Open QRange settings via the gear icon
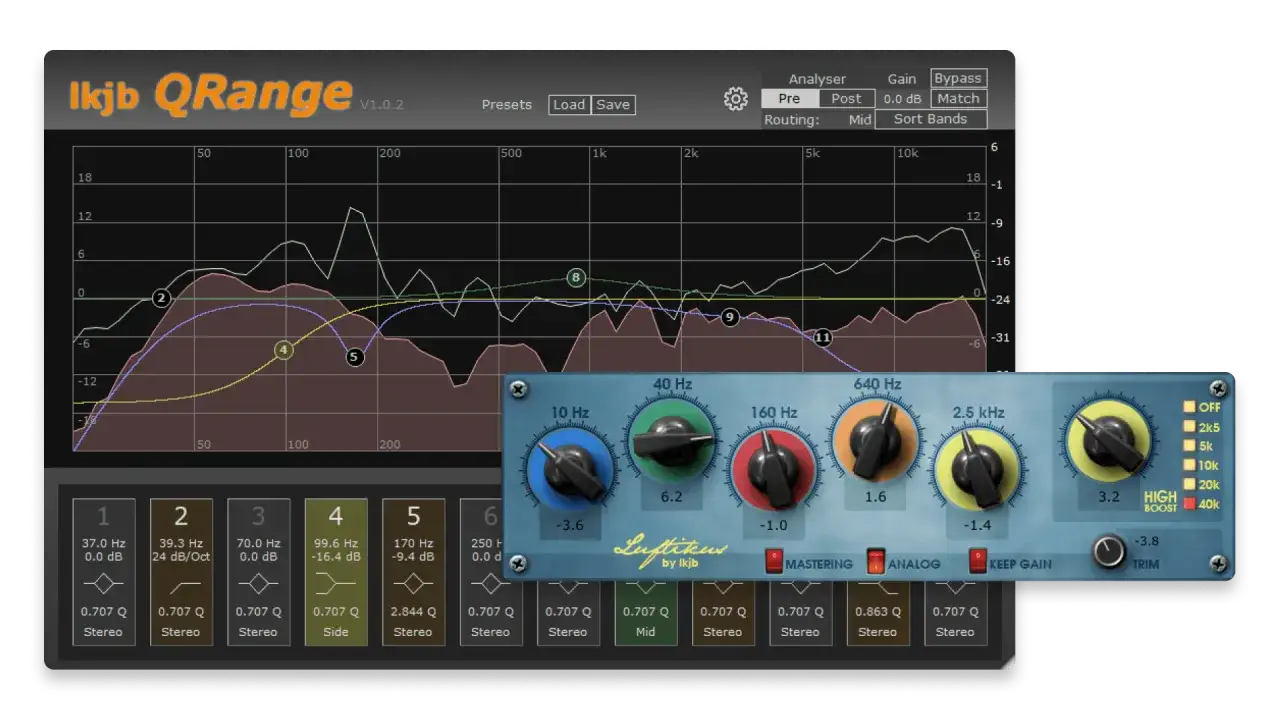 (x=736, y=99)
